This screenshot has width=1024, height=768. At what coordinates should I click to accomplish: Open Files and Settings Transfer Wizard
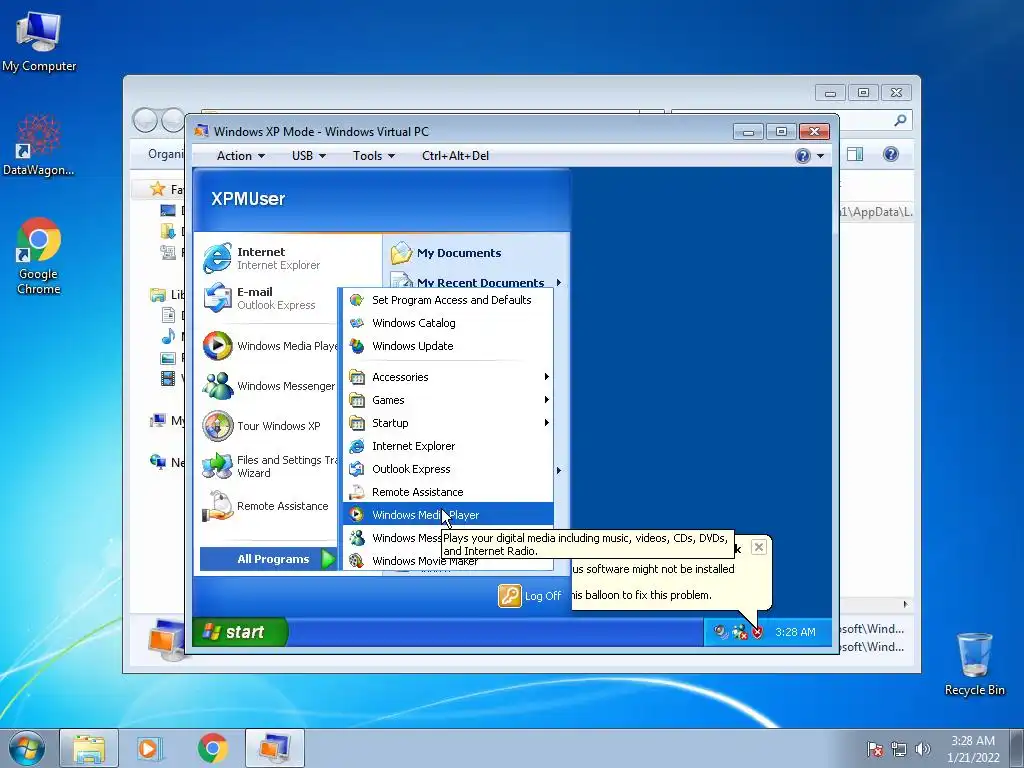coord(268,466)
